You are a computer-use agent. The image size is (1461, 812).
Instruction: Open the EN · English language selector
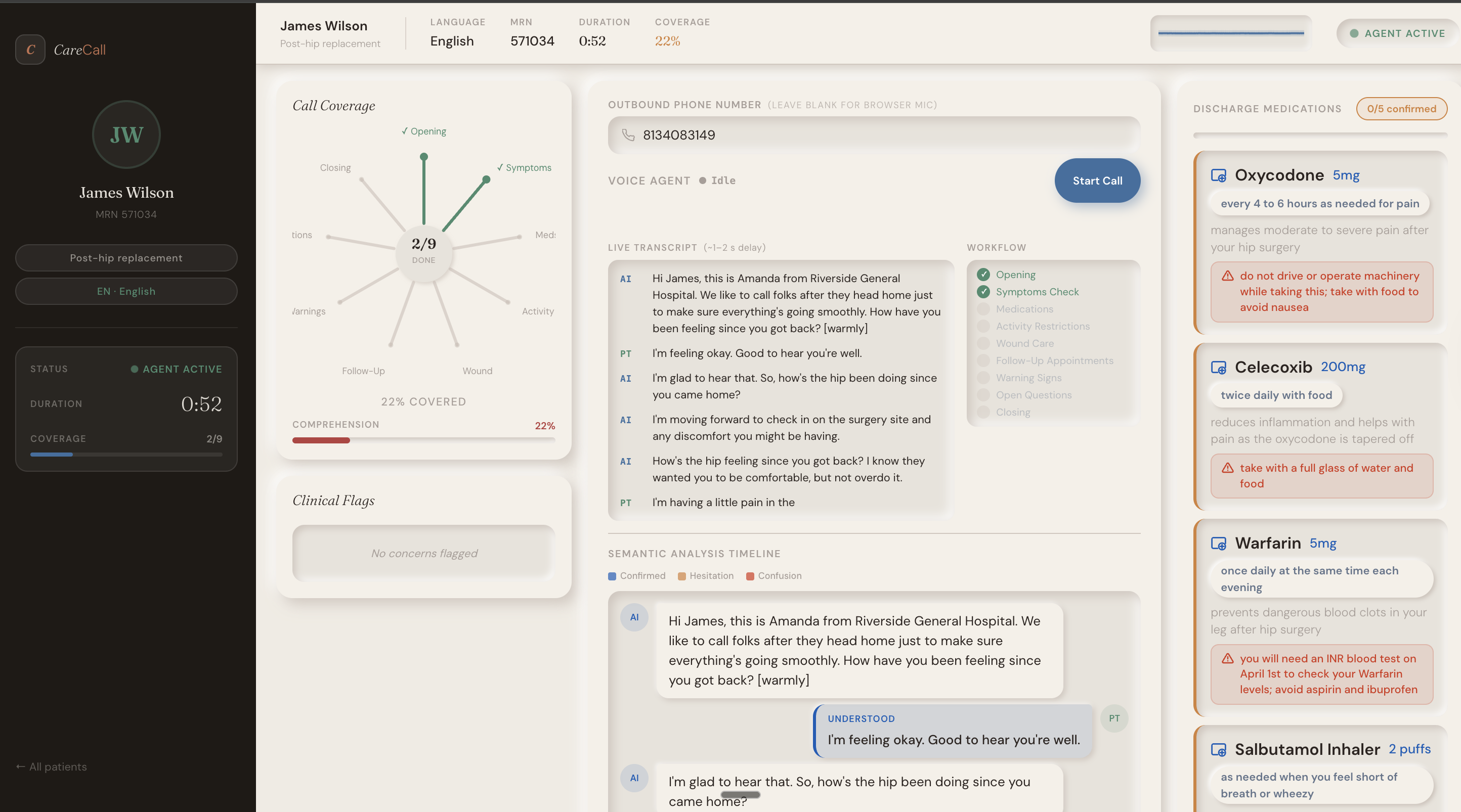[x=126, y=291]
